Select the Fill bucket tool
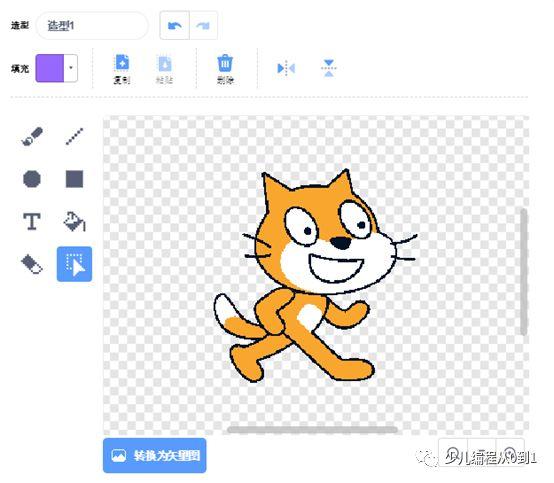Image resolution: width=554 pixels, height=483 pixels. [75, 222]
